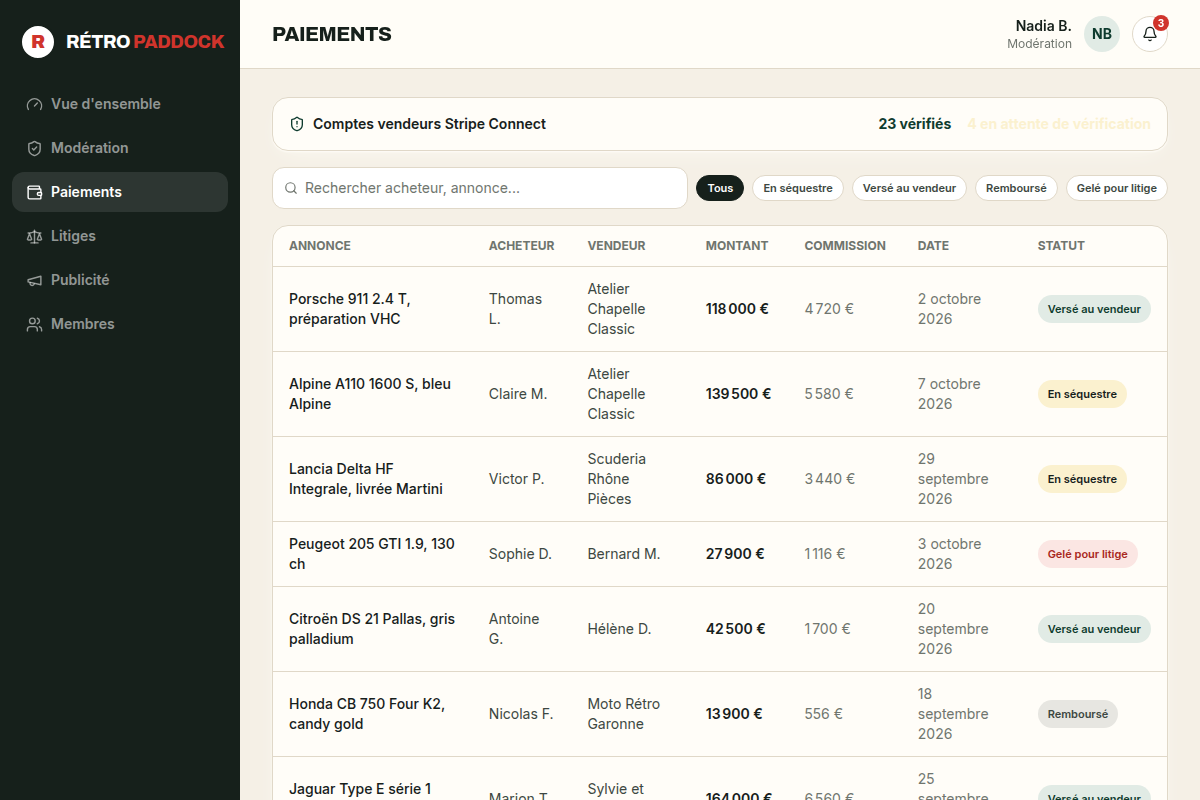
Task: Click the NB user avatar
Action: coord(1102,34)
